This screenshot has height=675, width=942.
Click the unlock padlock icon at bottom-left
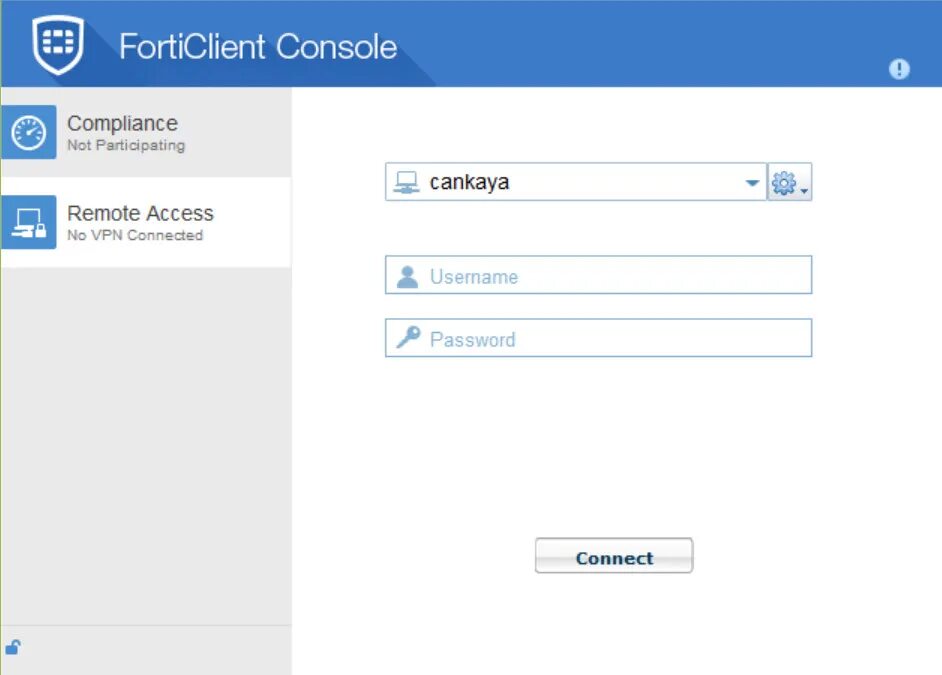point(13,647)
